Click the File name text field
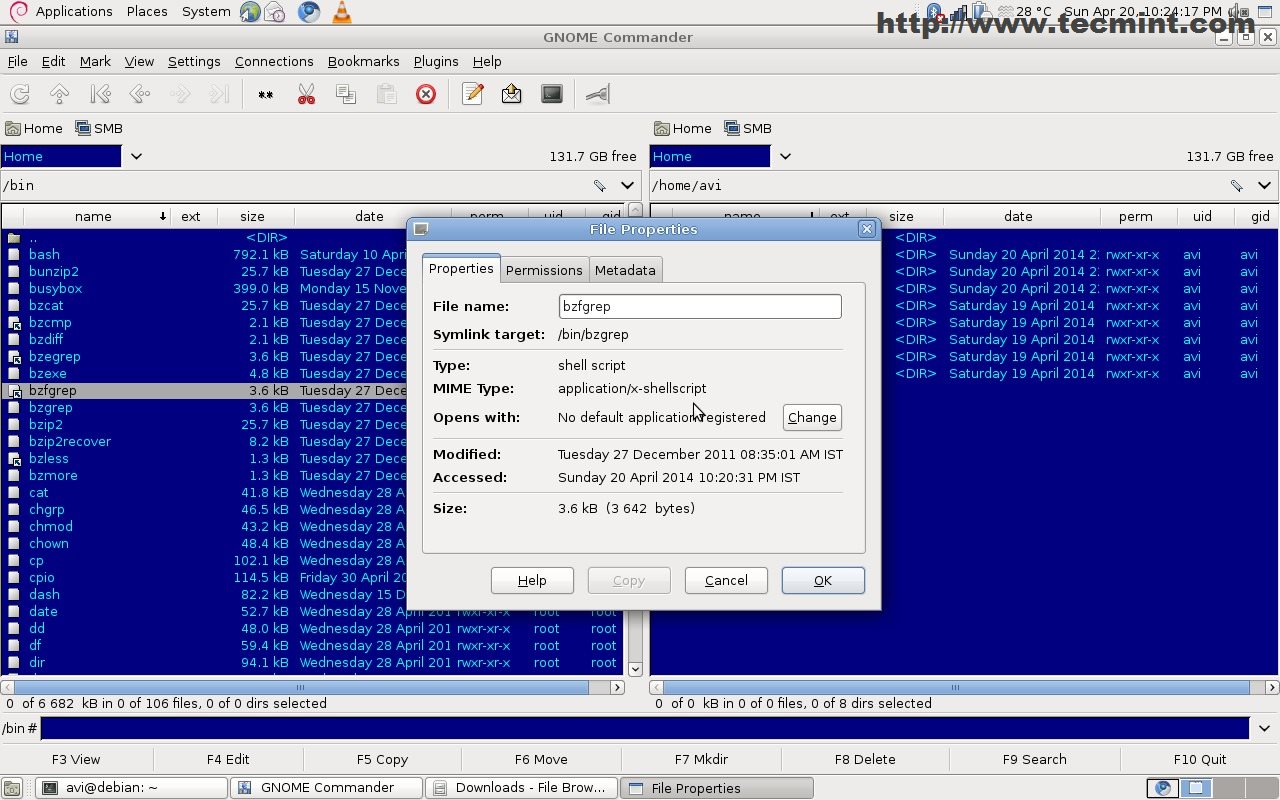This screenshot has height=800, width=1280. pyautogui.click(x=699, y=306)
